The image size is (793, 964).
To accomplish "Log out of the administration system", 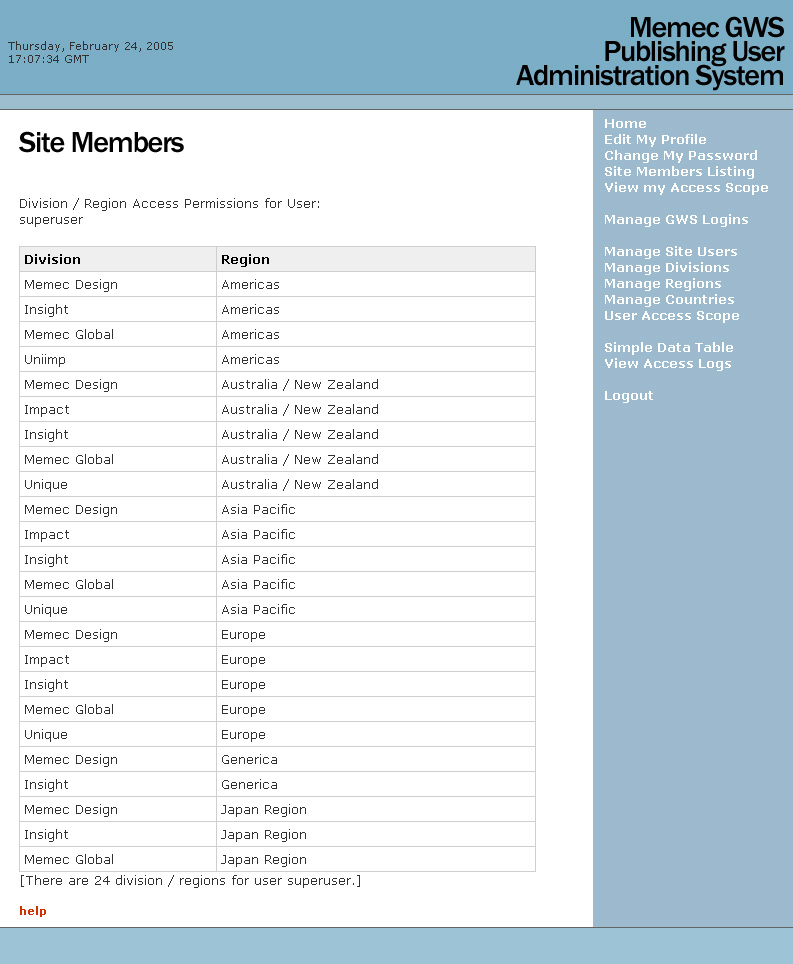I will click(628, 395).
